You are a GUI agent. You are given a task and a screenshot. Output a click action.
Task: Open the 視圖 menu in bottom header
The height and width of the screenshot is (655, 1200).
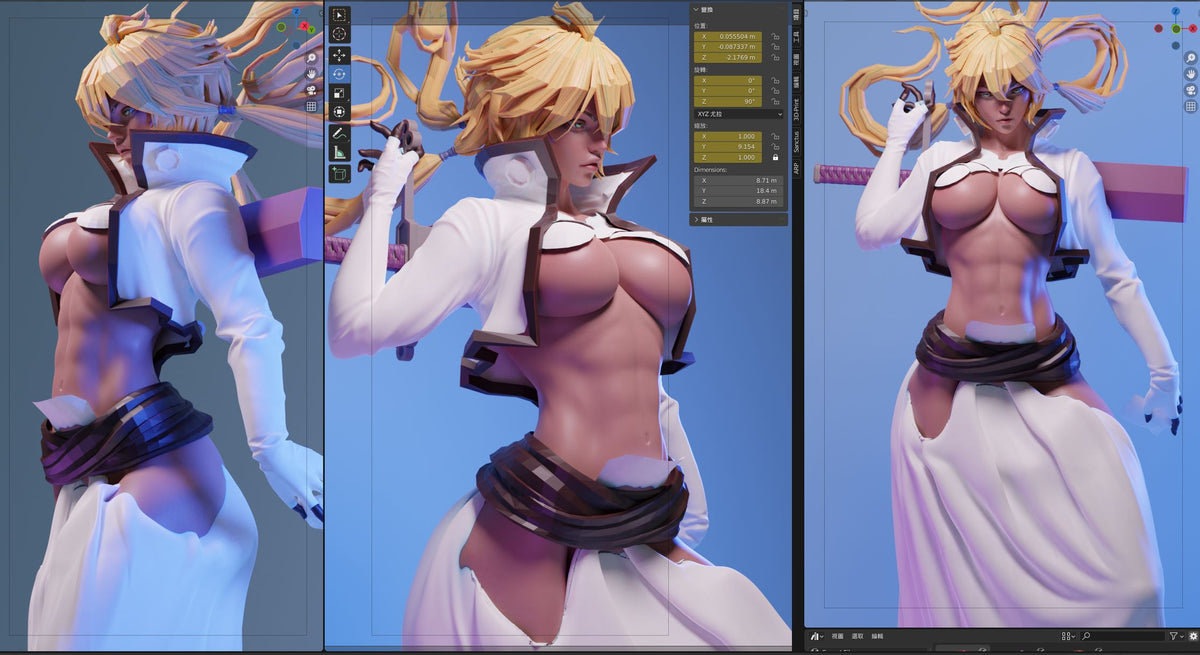[x=837, y=636]
